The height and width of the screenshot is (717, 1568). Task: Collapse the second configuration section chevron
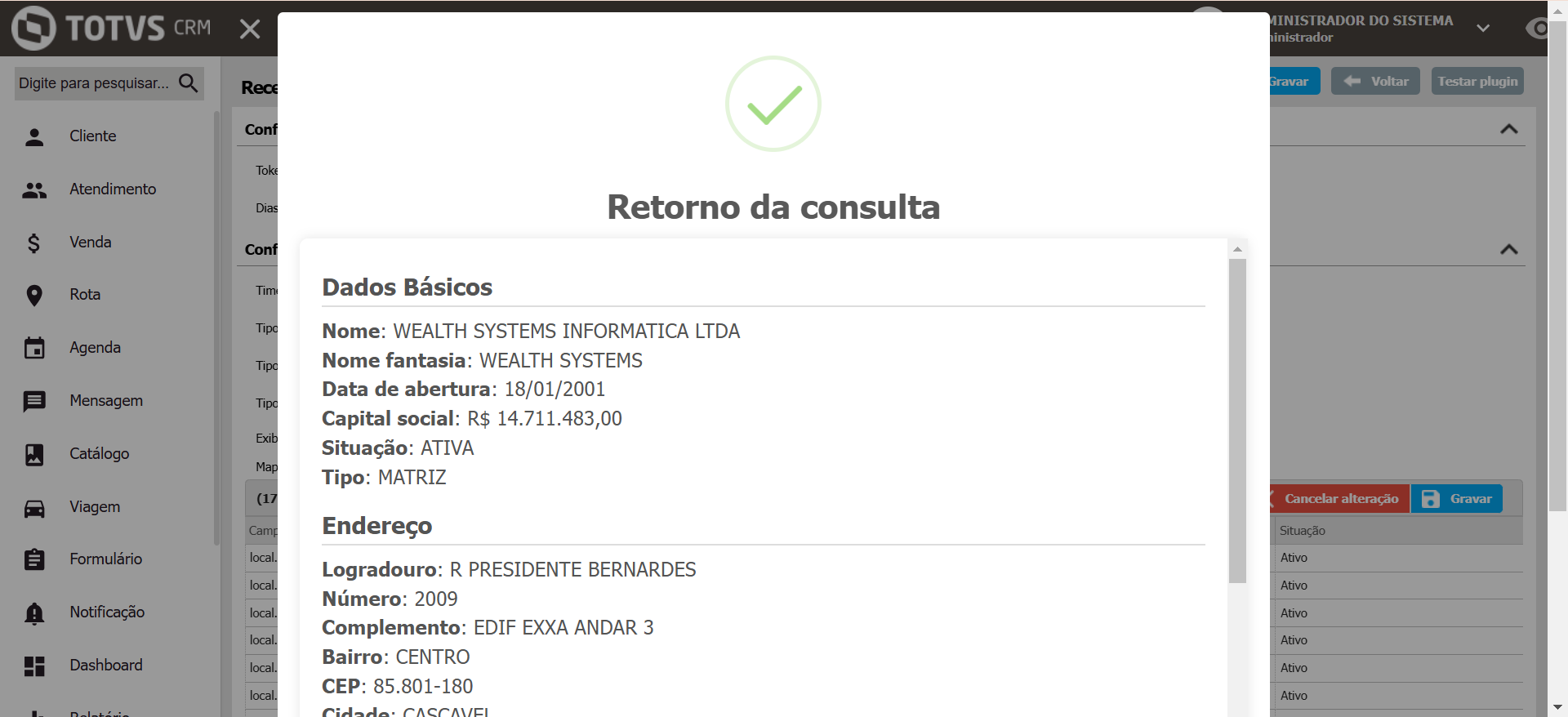[x=1508, y=249]
